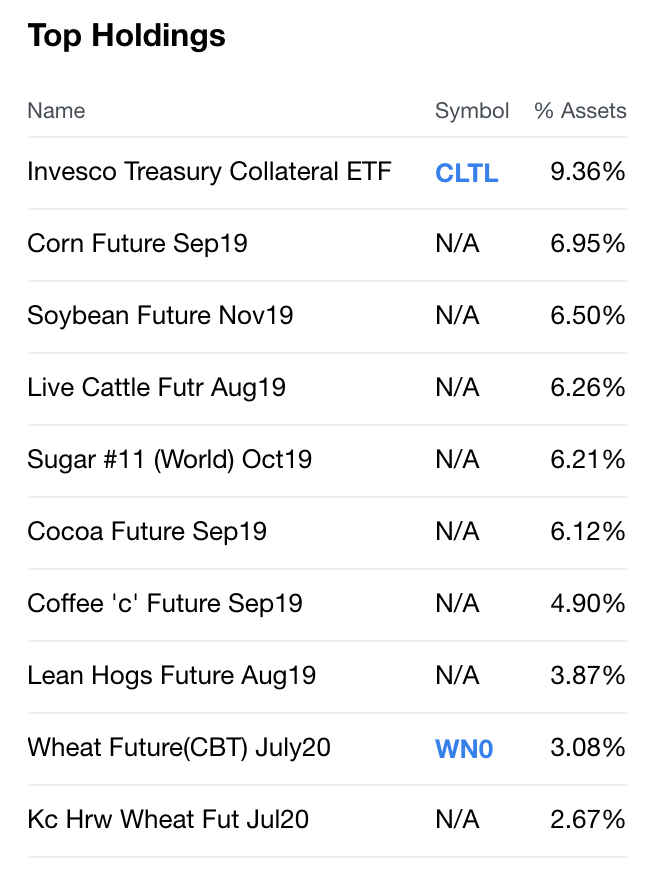This screenshot has height=872, width=668.
Task: Click the % Assets column header
Action: click(x=580, y=111)
